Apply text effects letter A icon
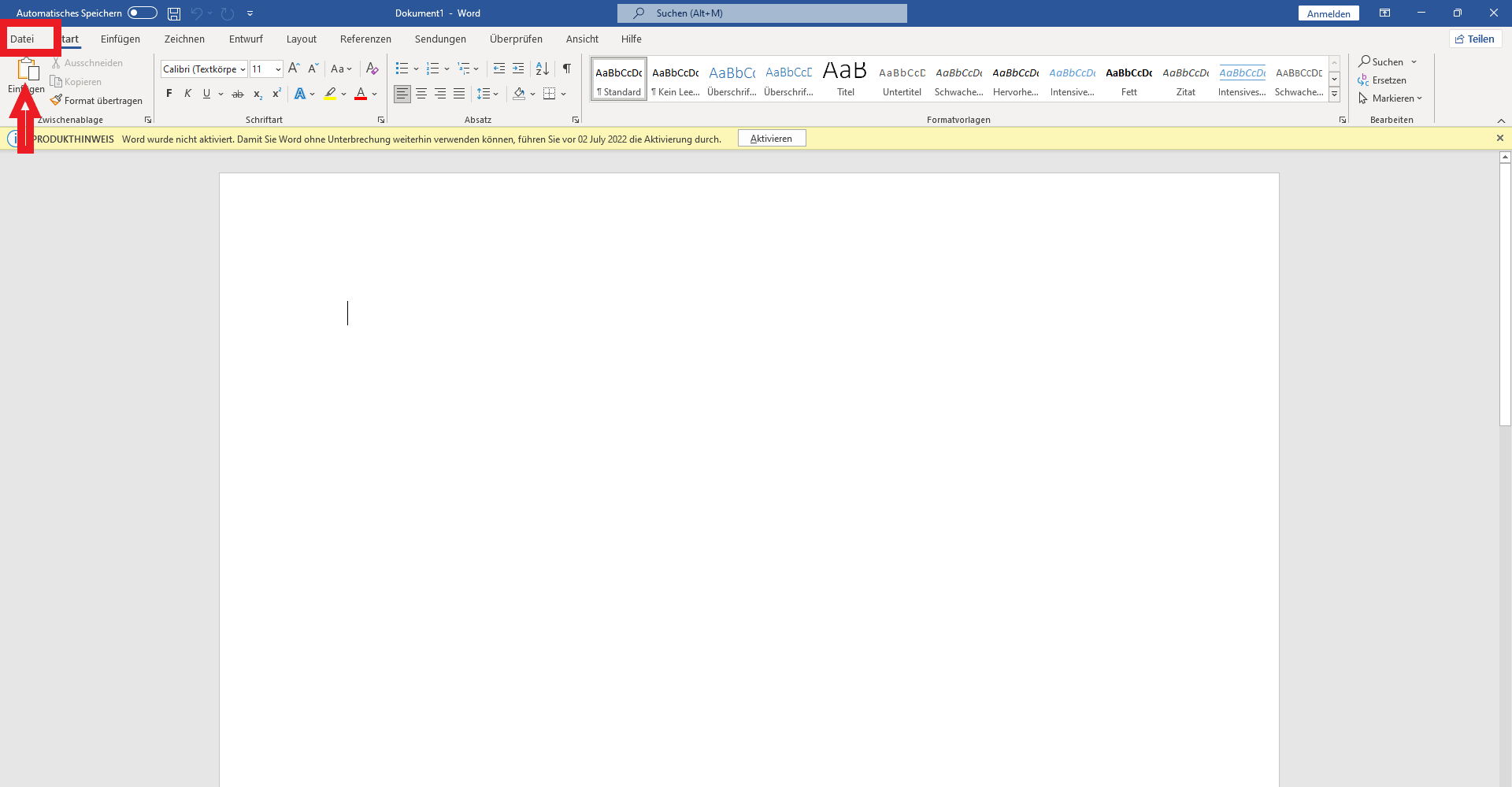1512x787 pixels. [300, 94]
